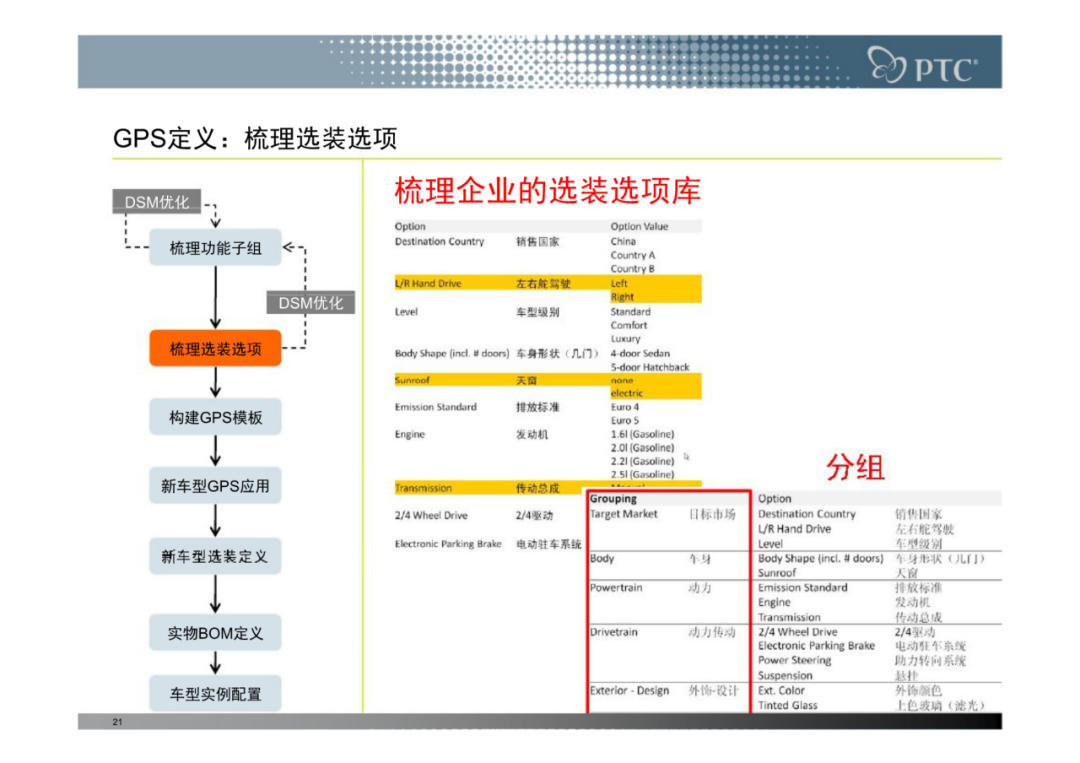1080x763 pixels.
Task: Click the 2.5l (Gasoline) value
Action: (642, 474)
